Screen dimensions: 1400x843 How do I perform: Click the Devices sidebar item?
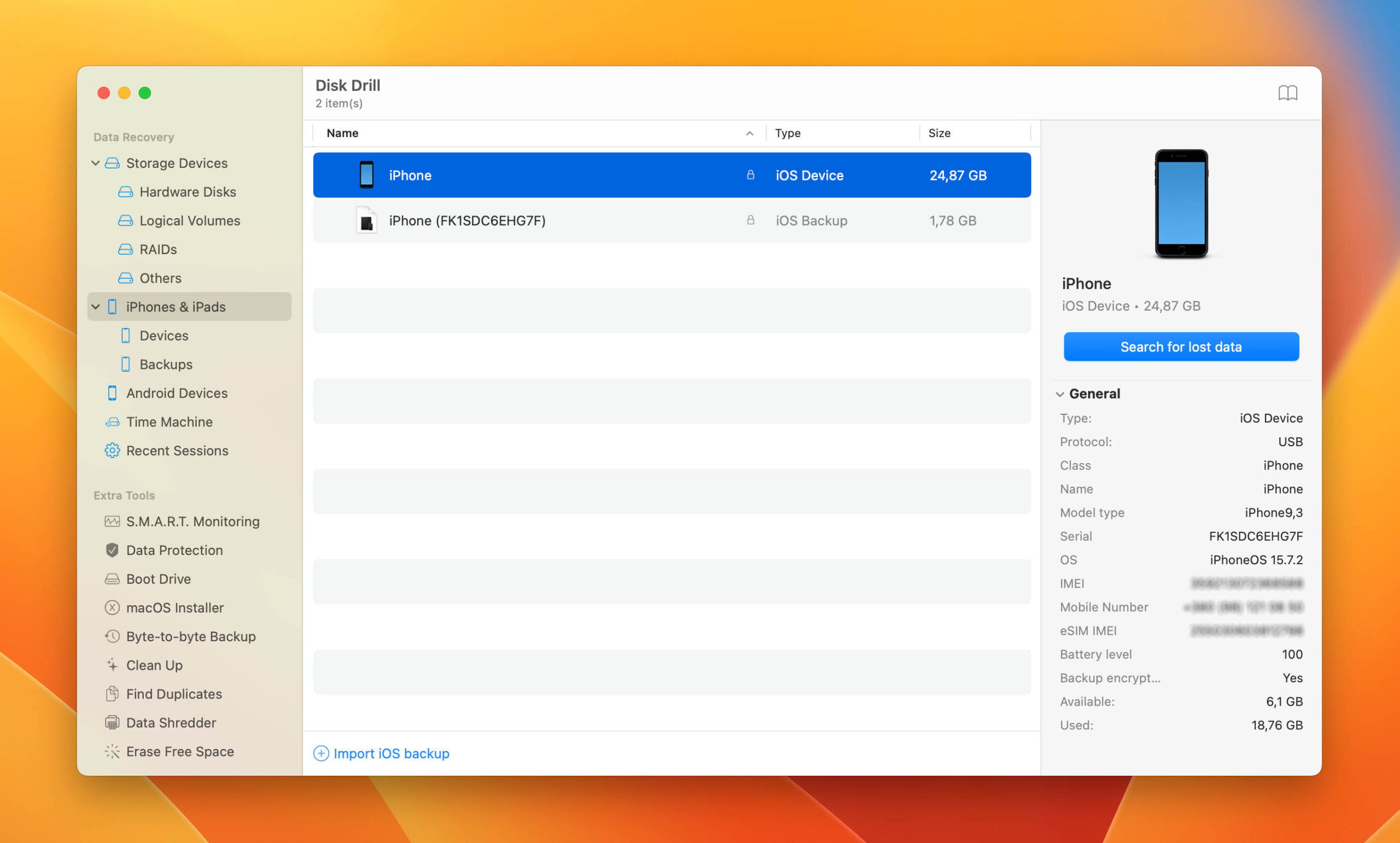(163, 335)
